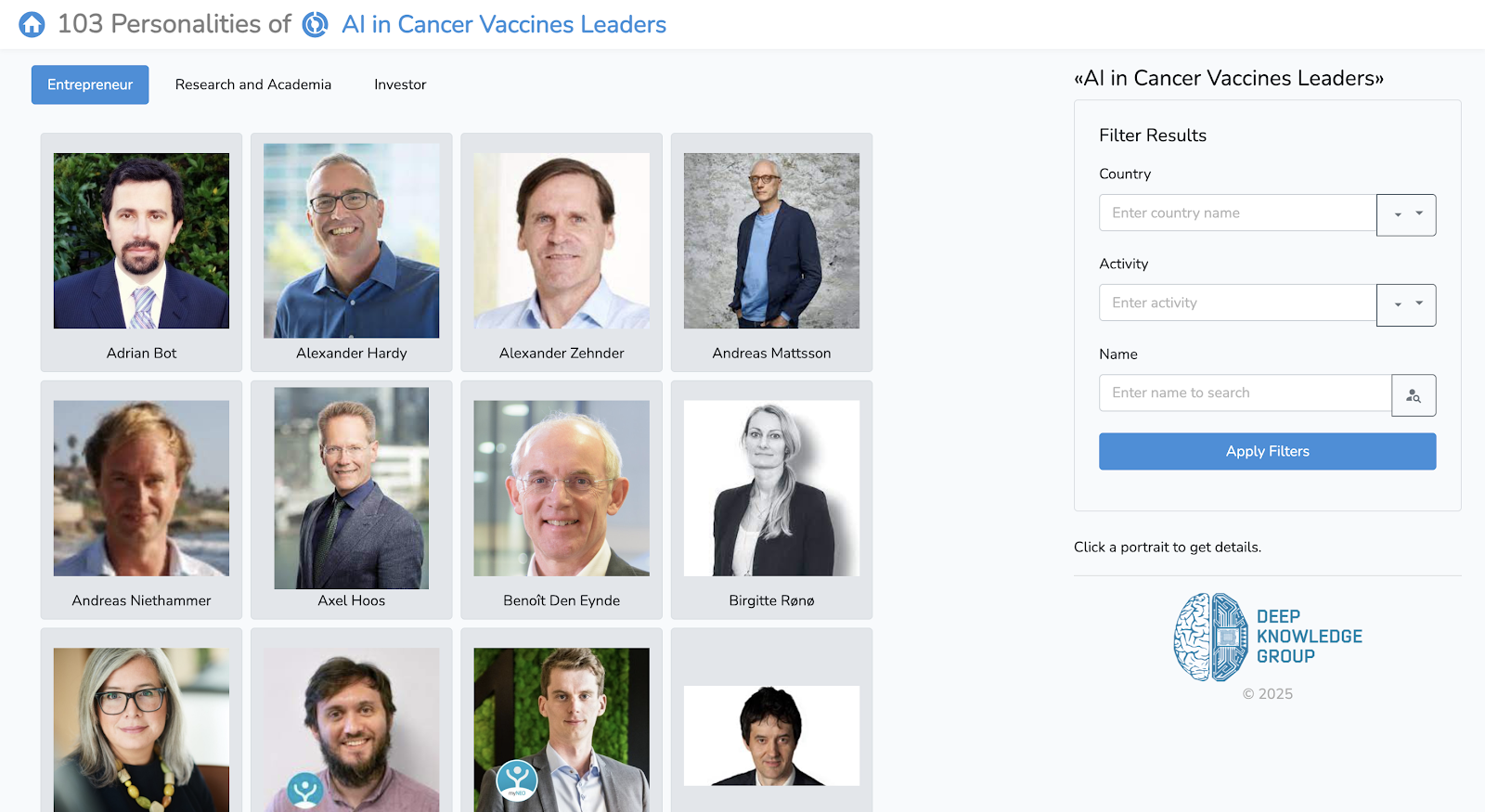Switch to Research and Academia tab

(253, 84)
